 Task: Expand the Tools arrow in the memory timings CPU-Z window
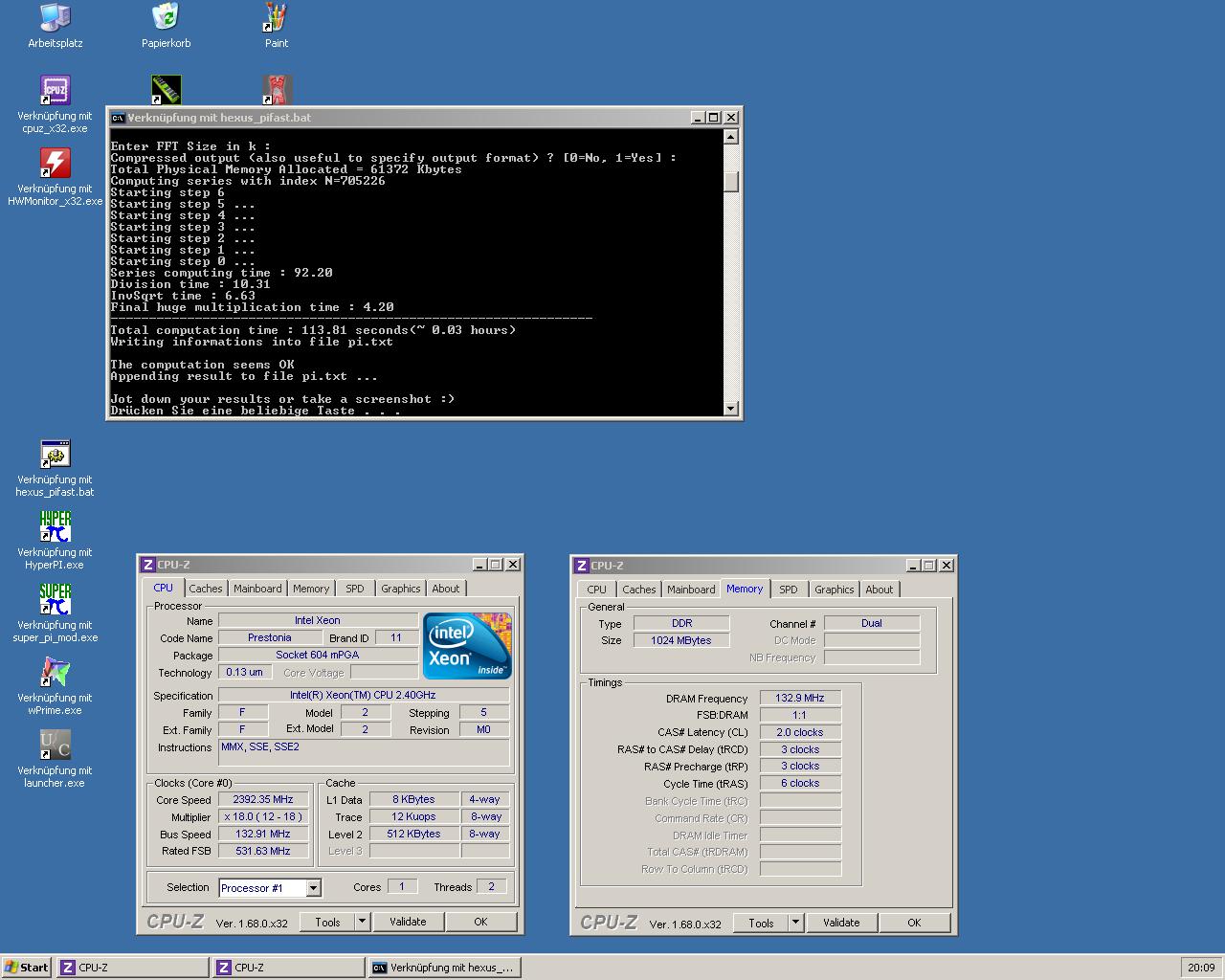coord(795,923)
